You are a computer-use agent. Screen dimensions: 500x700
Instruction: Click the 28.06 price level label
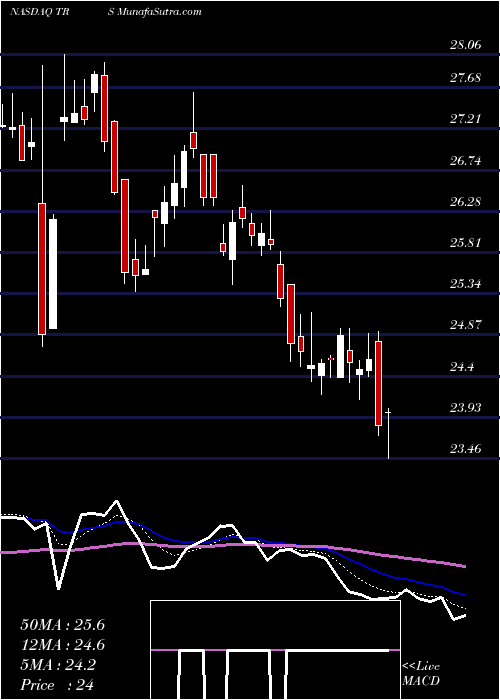point(466,45)
